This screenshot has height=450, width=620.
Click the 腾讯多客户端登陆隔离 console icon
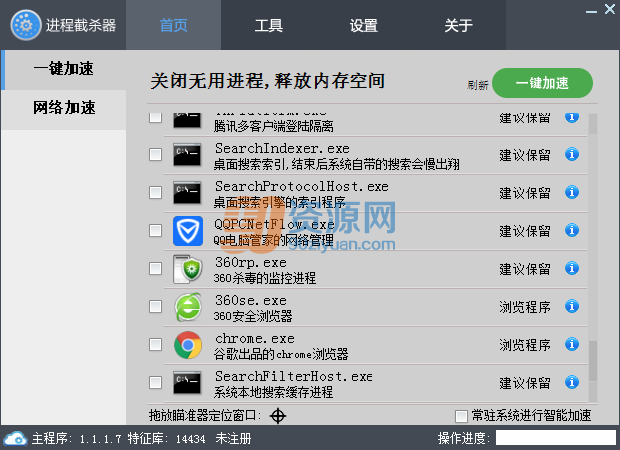(187, 120)
